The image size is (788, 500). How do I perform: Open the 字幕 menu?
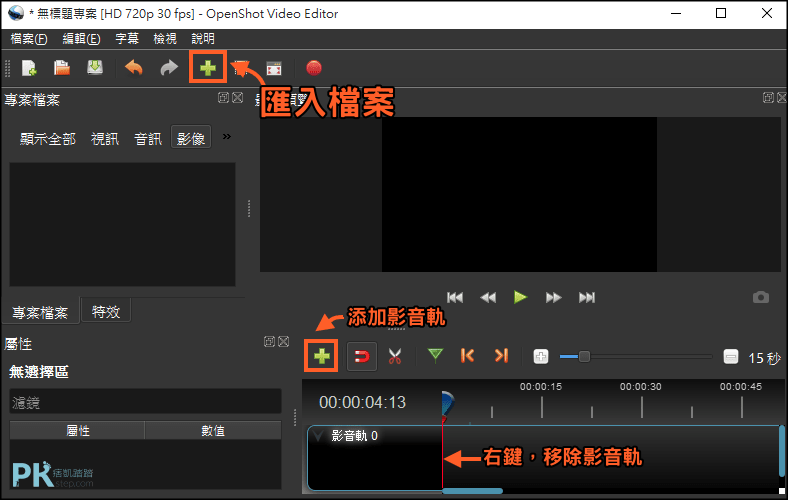(x=127, y=39)
